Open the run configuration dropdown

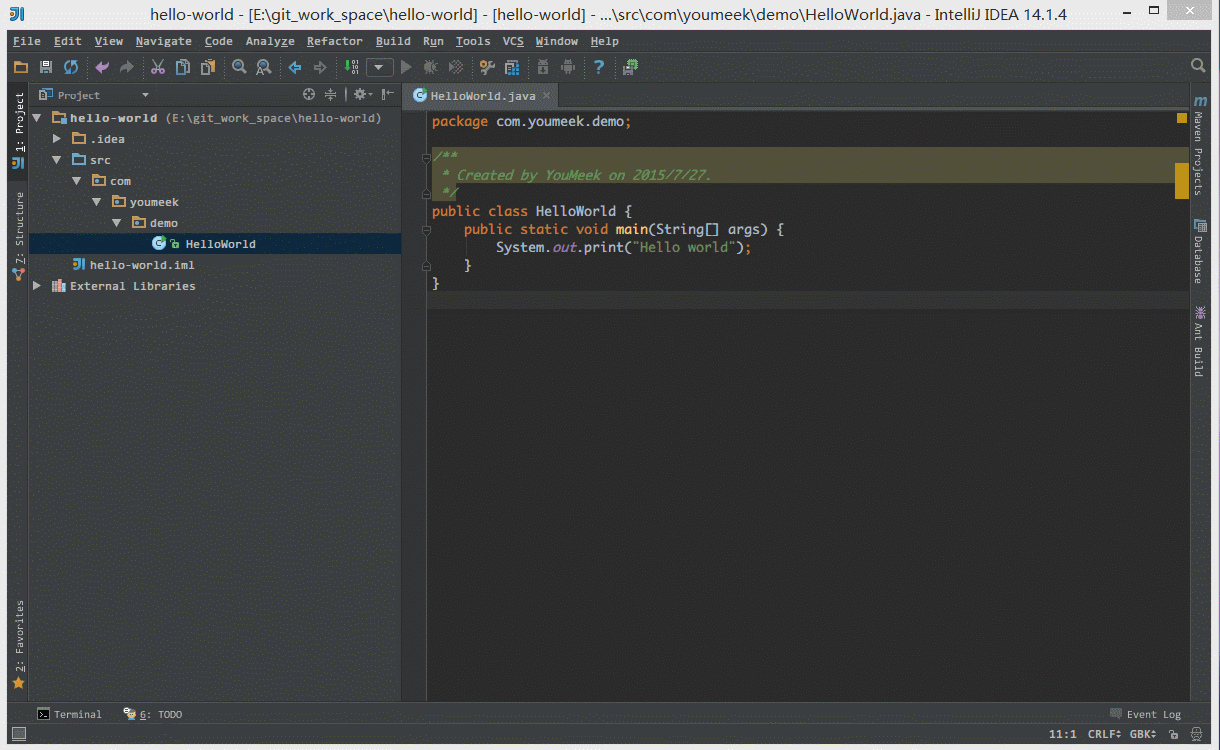tap(379, 67)
